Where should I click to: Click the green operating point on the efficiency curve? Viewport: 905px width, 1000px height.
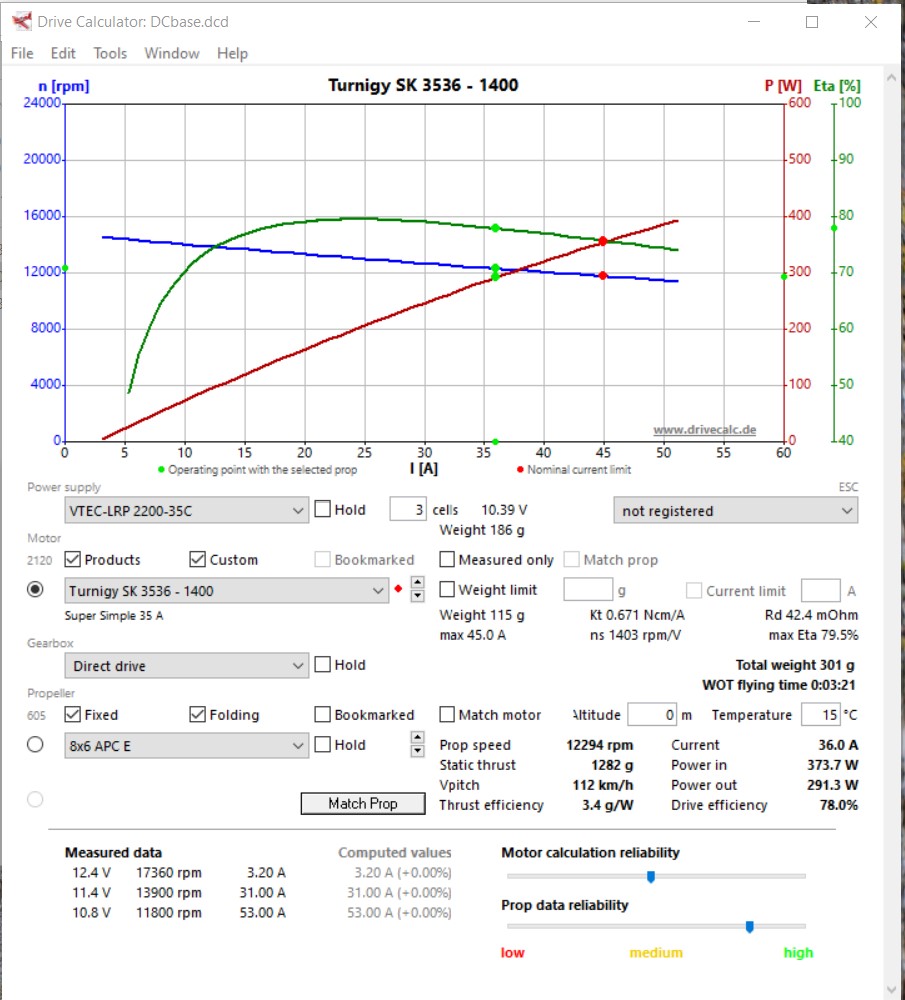click(495, 228)
